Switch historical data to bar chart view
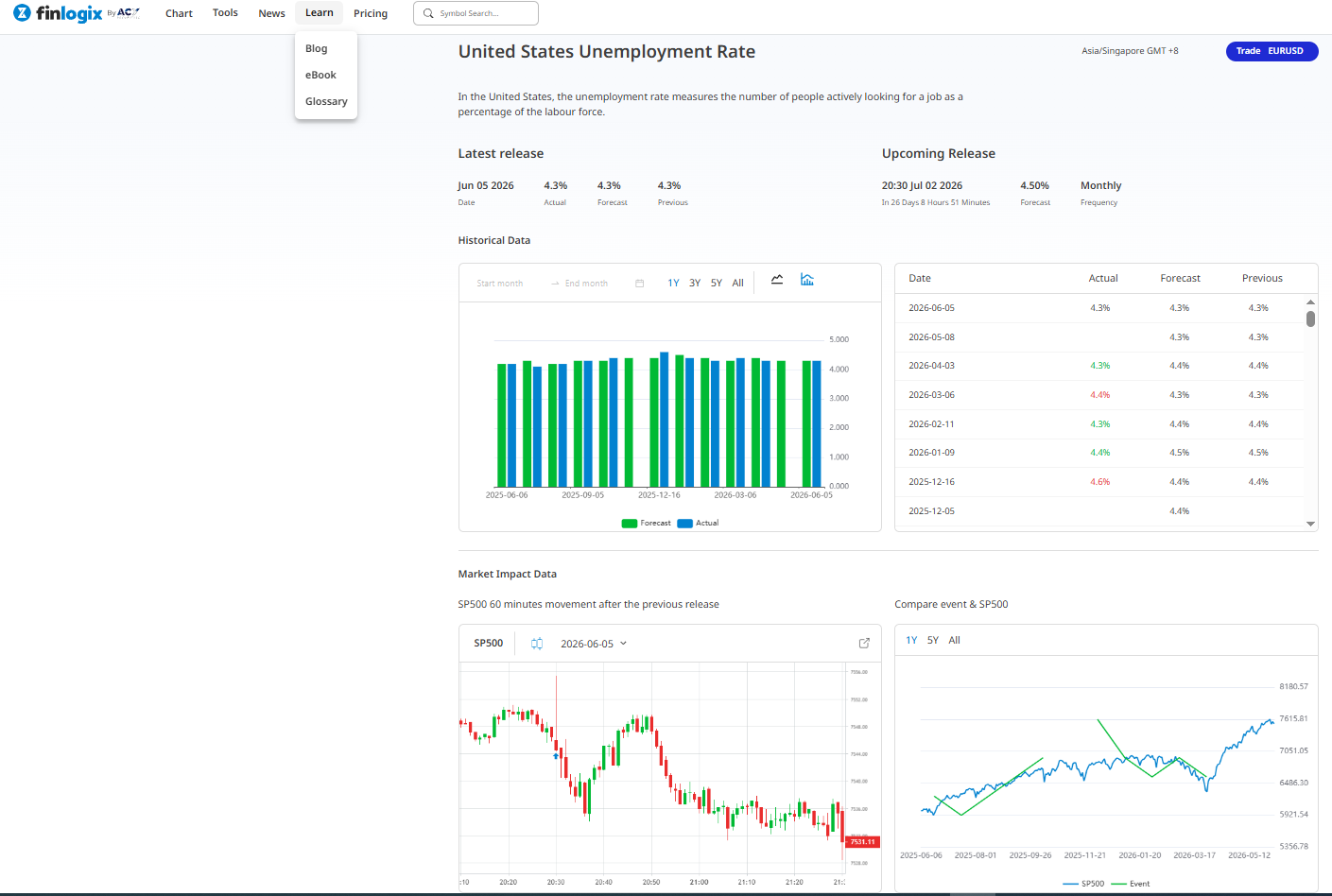Image resolution: width=1332 pixels, height=896 pixels. click(x=807, y=280)
